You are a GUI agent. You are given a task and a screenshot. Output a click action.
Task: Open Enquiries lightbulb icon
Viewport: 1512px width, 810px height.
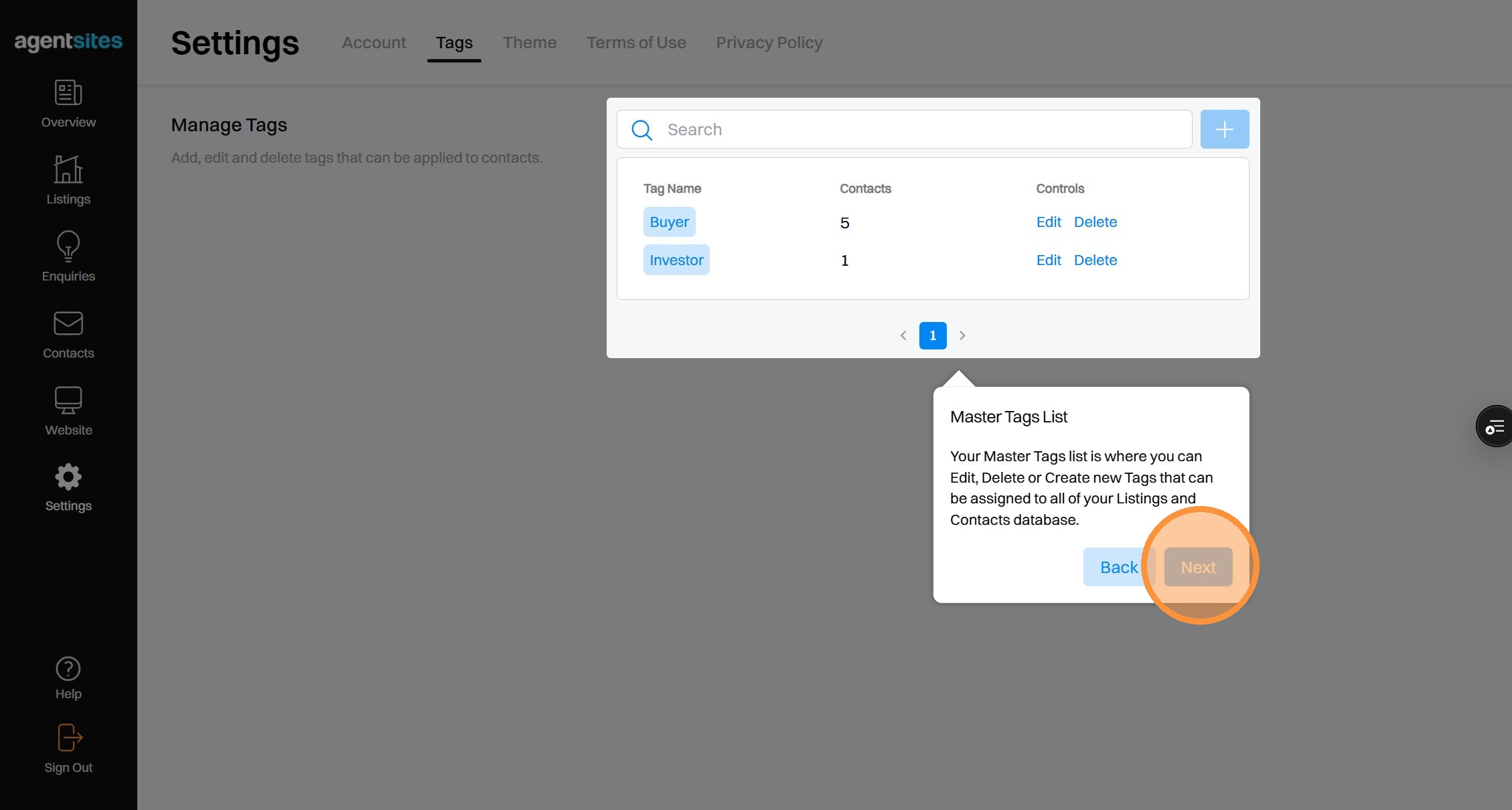click(x=68, y=246)
